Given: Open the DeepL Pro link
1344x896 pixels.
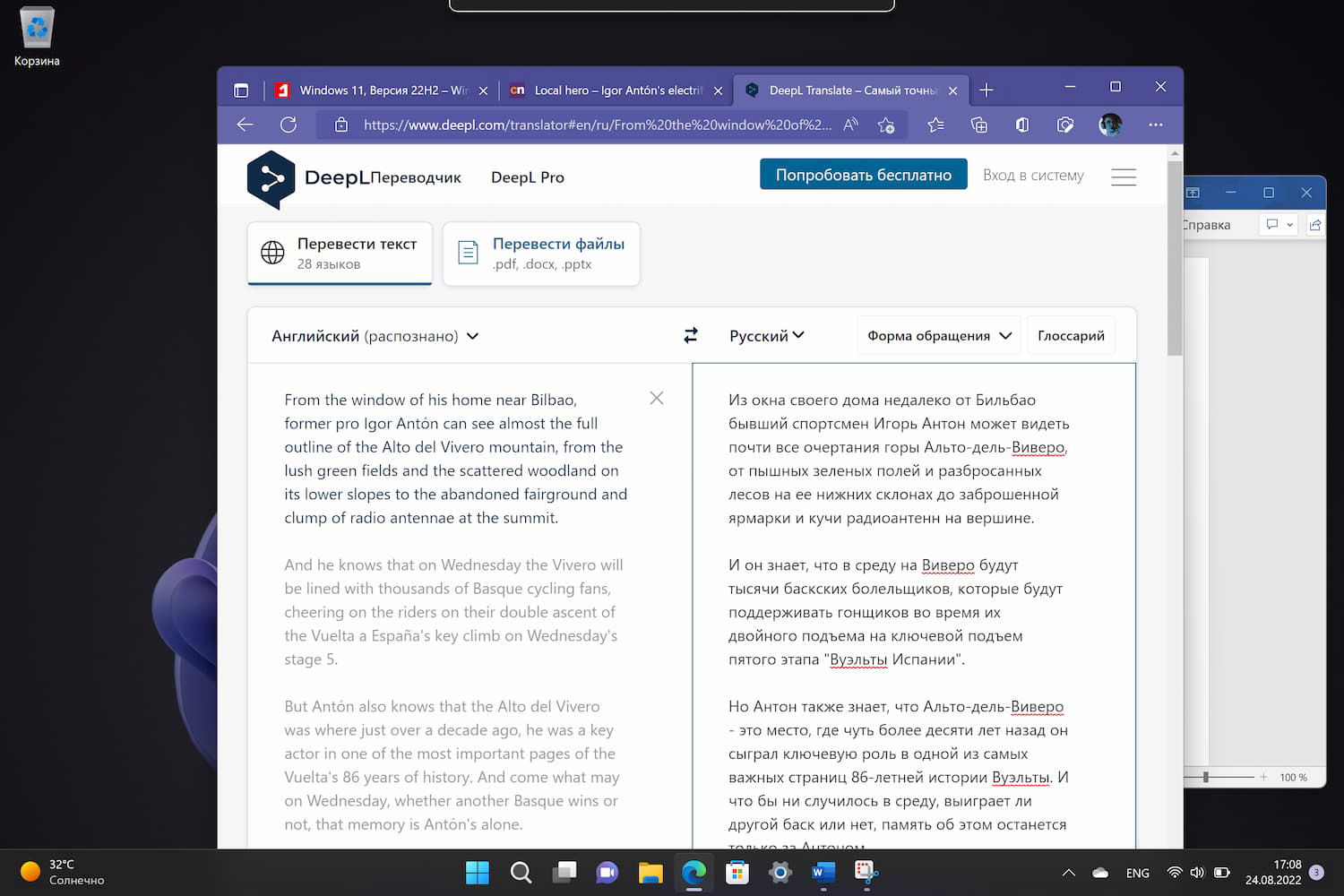Looking at the screenshot, I should [528, 177].
